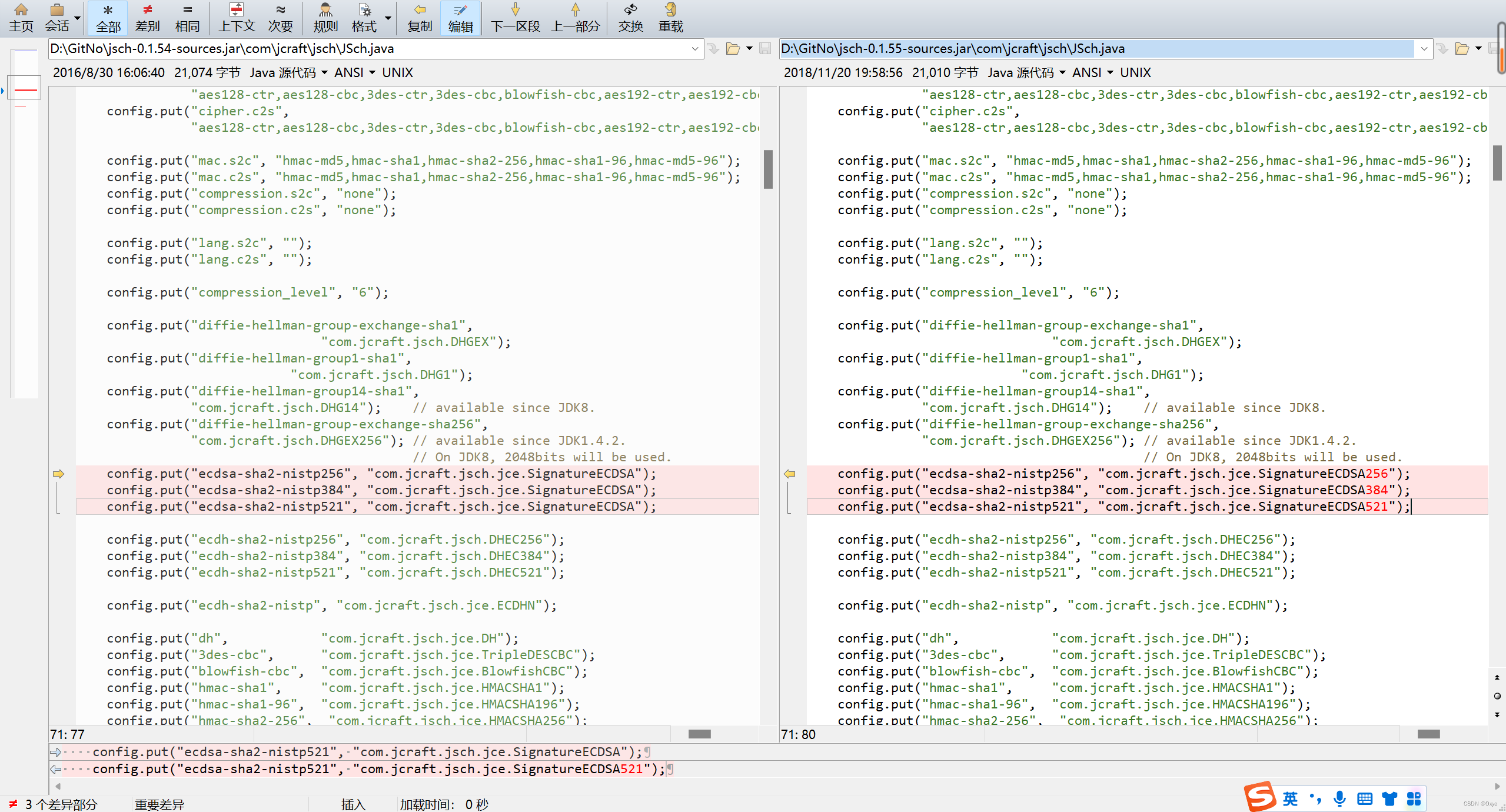
Task: Expand the left file path dropdown
Action: [x=695, y=49]
